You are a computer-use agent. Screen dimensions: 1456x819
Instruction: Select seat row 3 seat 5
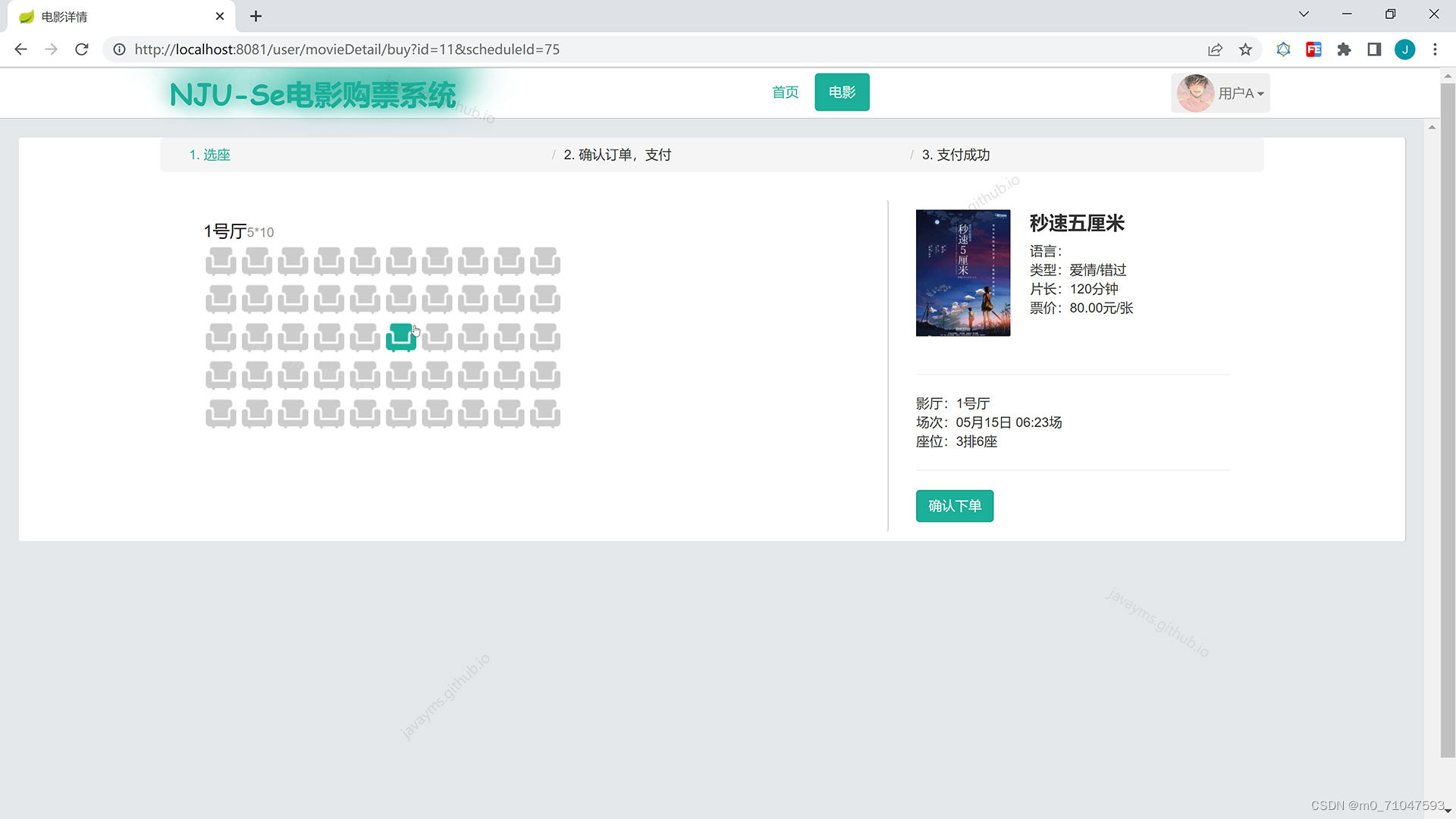pyautogui.click(x=365, y=337)
